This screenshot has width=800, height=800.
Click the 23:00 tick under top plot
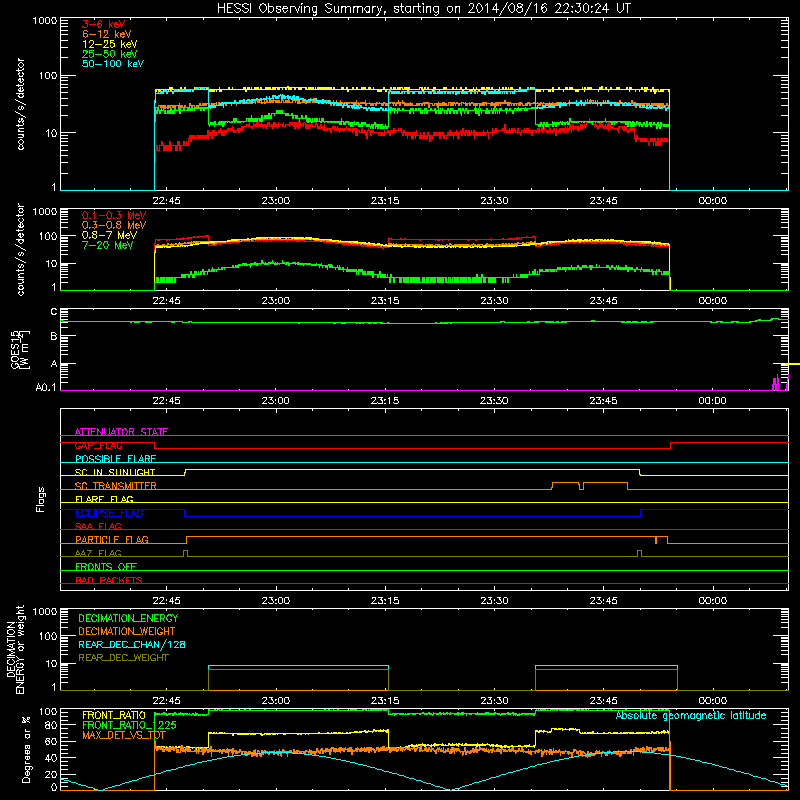276,201
